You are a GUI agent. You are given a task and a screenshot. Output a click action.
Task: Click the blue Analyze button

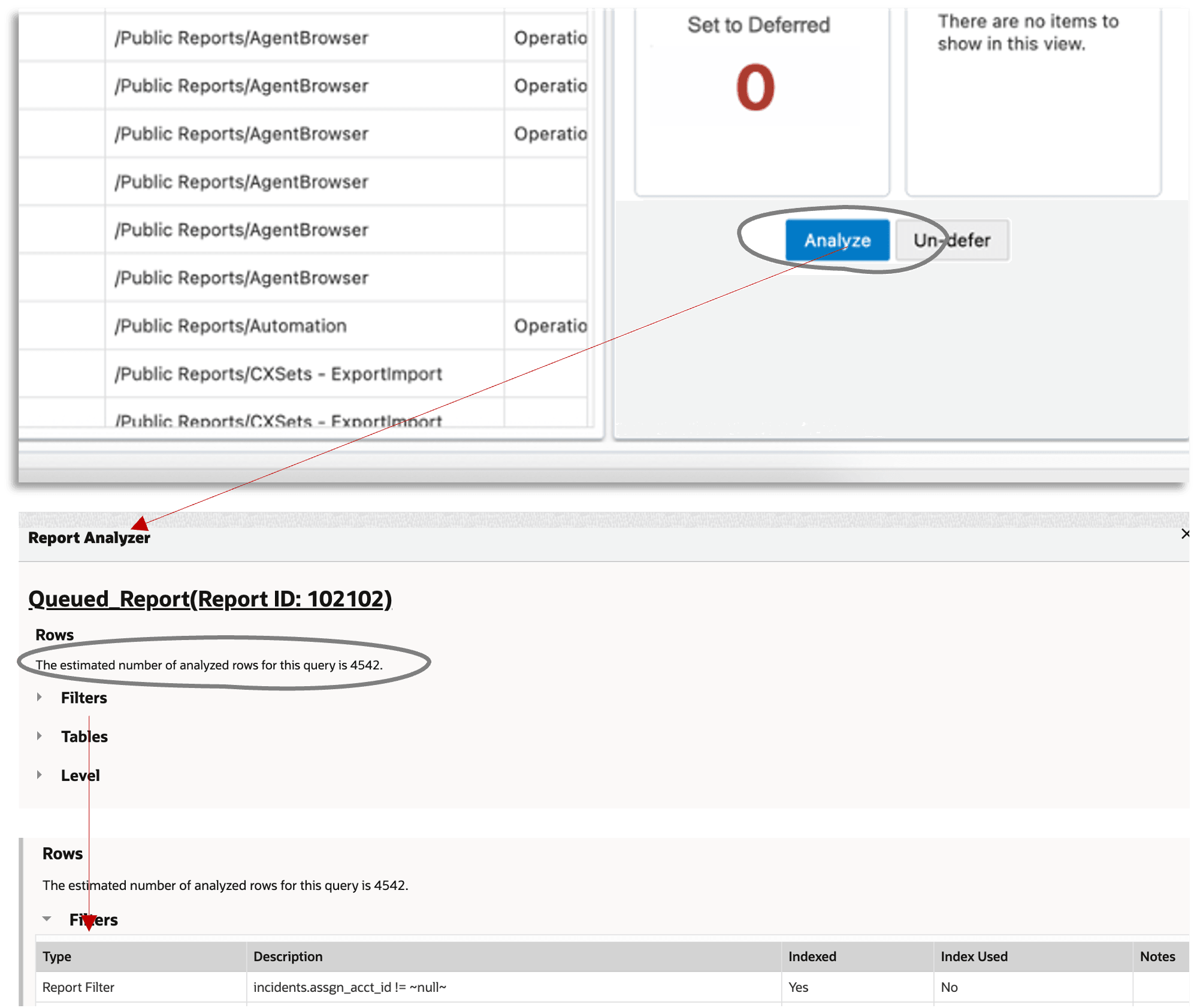click(837, 240)
